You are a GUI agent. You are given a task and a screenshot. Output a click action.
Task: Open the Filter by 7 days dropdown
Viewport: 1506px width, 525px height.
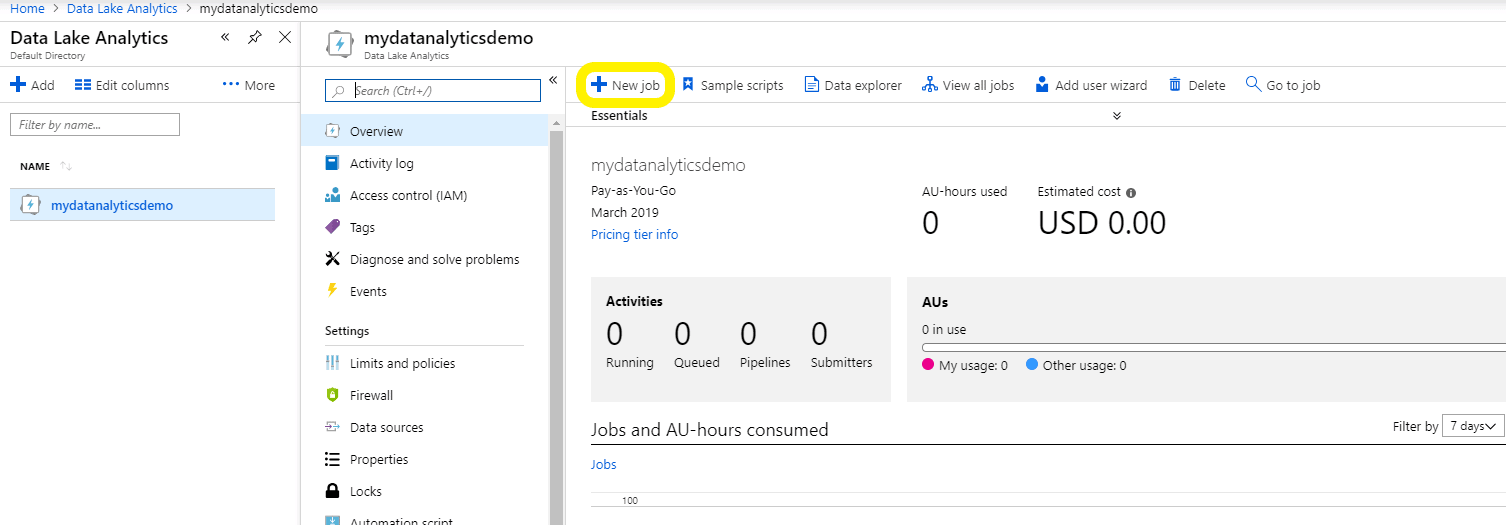pos(1473,426)
